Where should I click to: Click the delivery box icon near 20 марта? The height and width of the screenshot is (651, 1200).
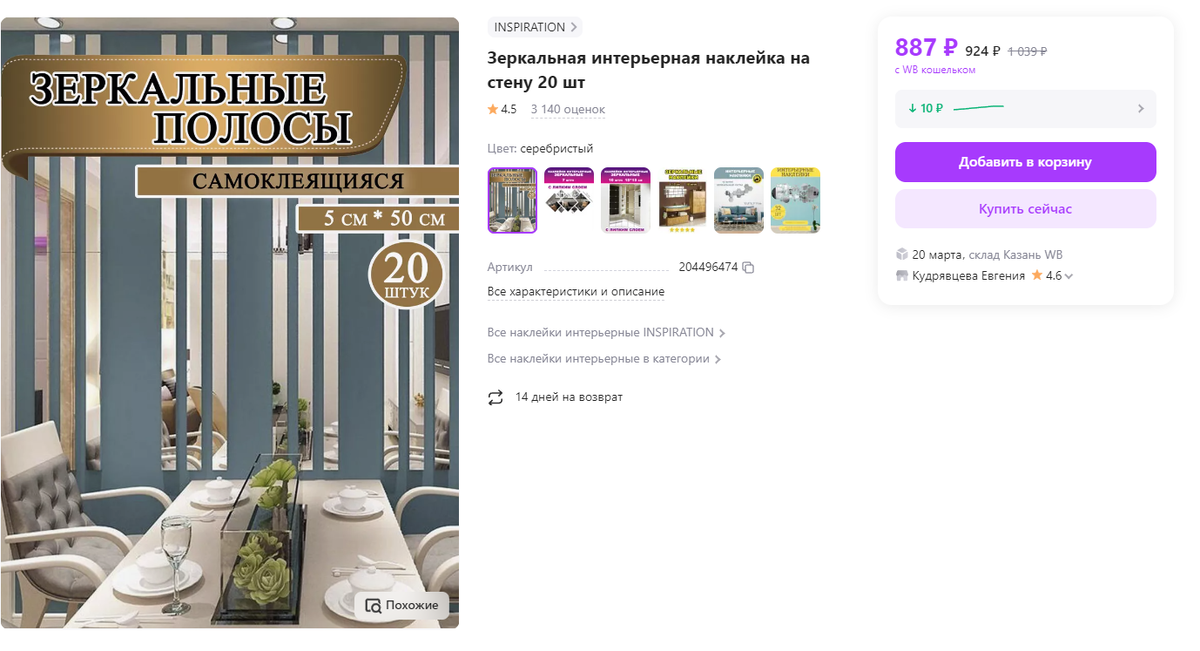(902, 254)
